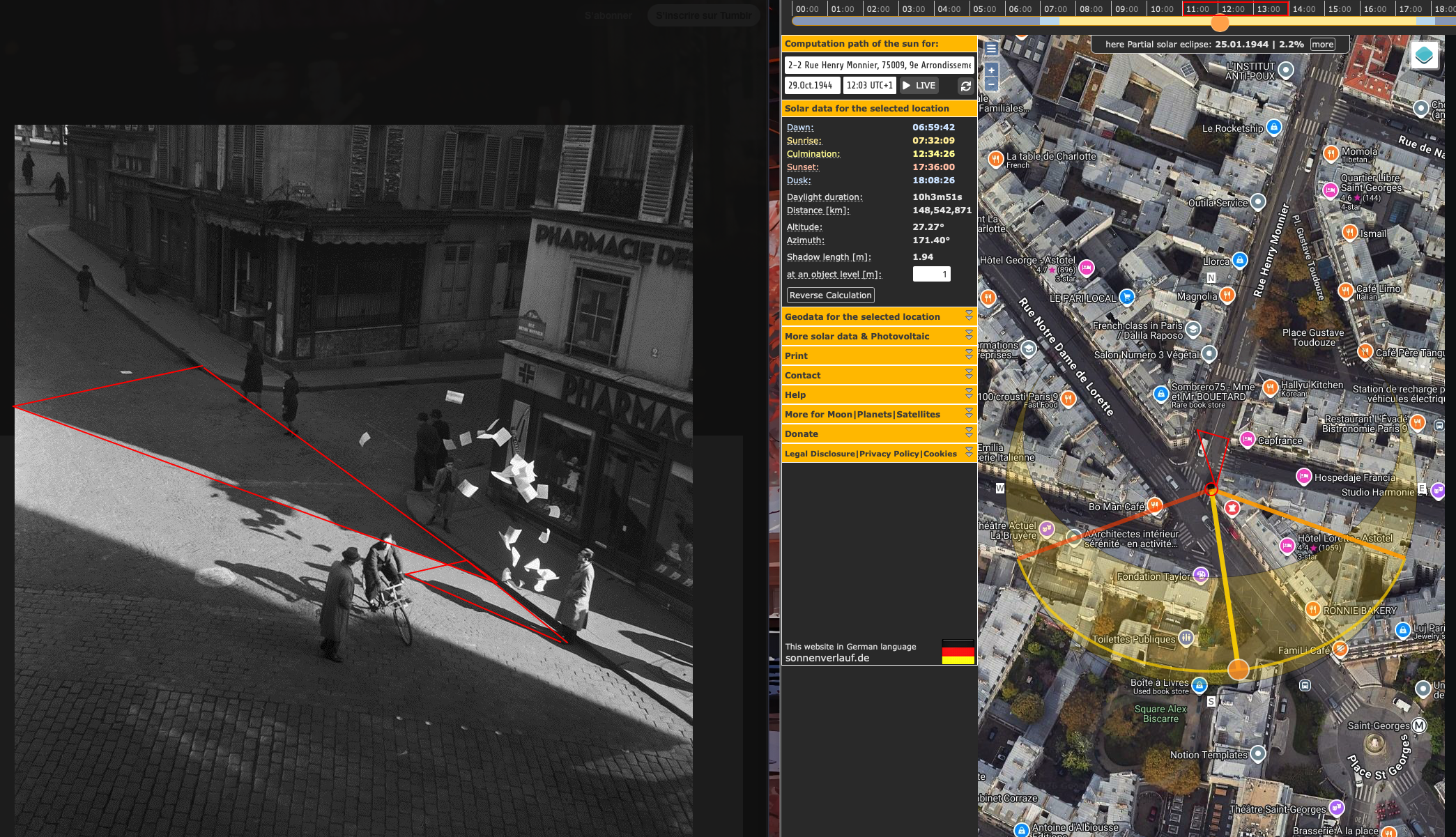Jump to 15:00 on the timeline
Screen dimensions: 1456x837
(1339, 9)
